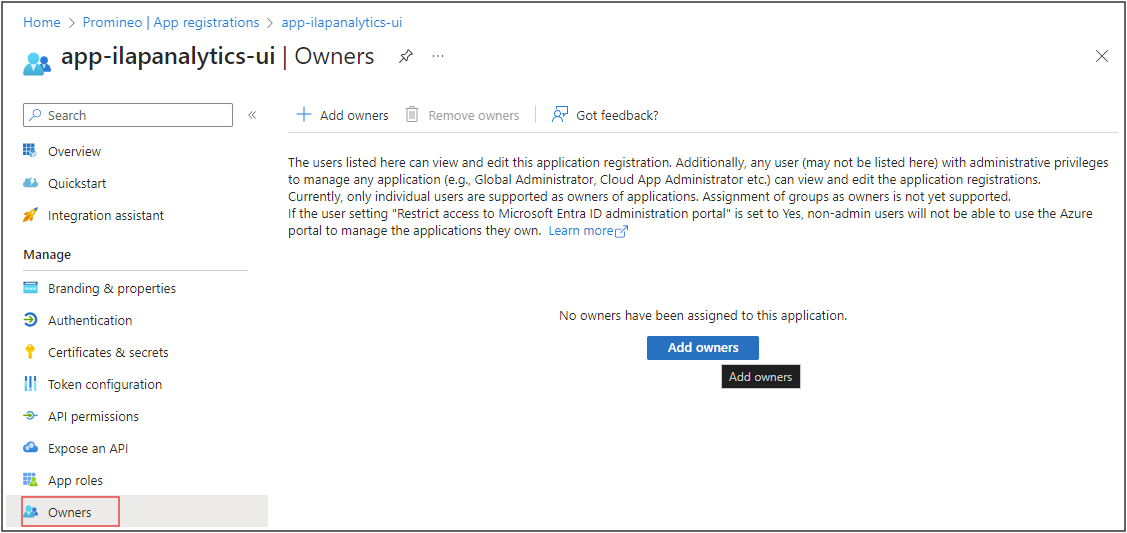1127x533 pixels.
Task: Click the Authentication icon
Action: click(29, 320)
